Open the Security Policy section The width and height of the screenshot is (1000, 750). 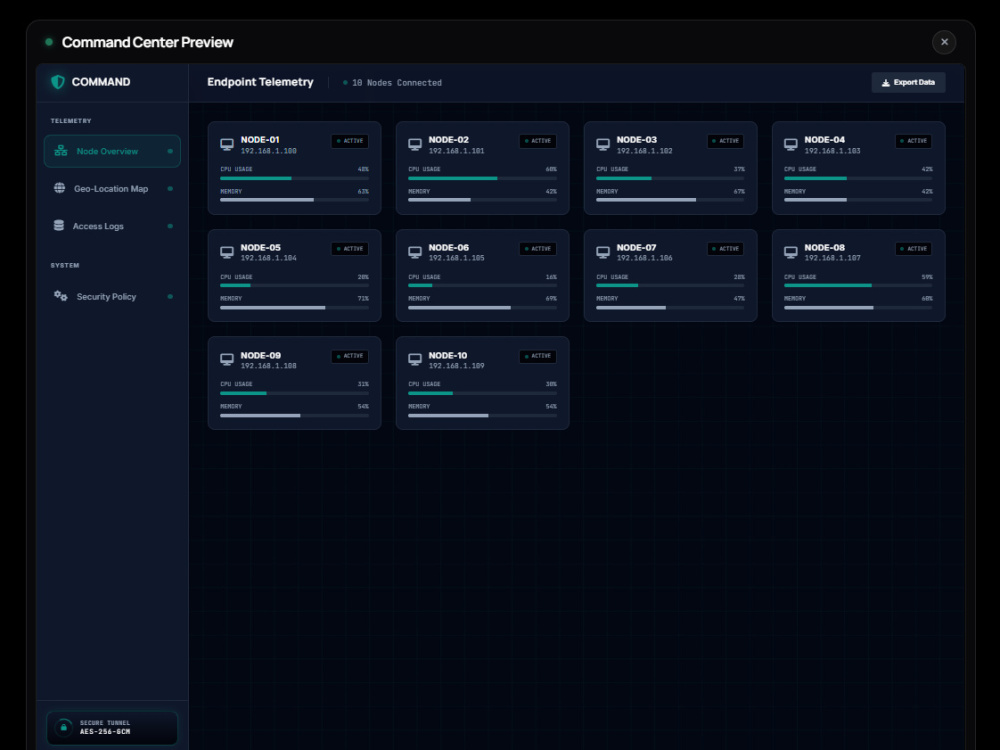[112, 297]
